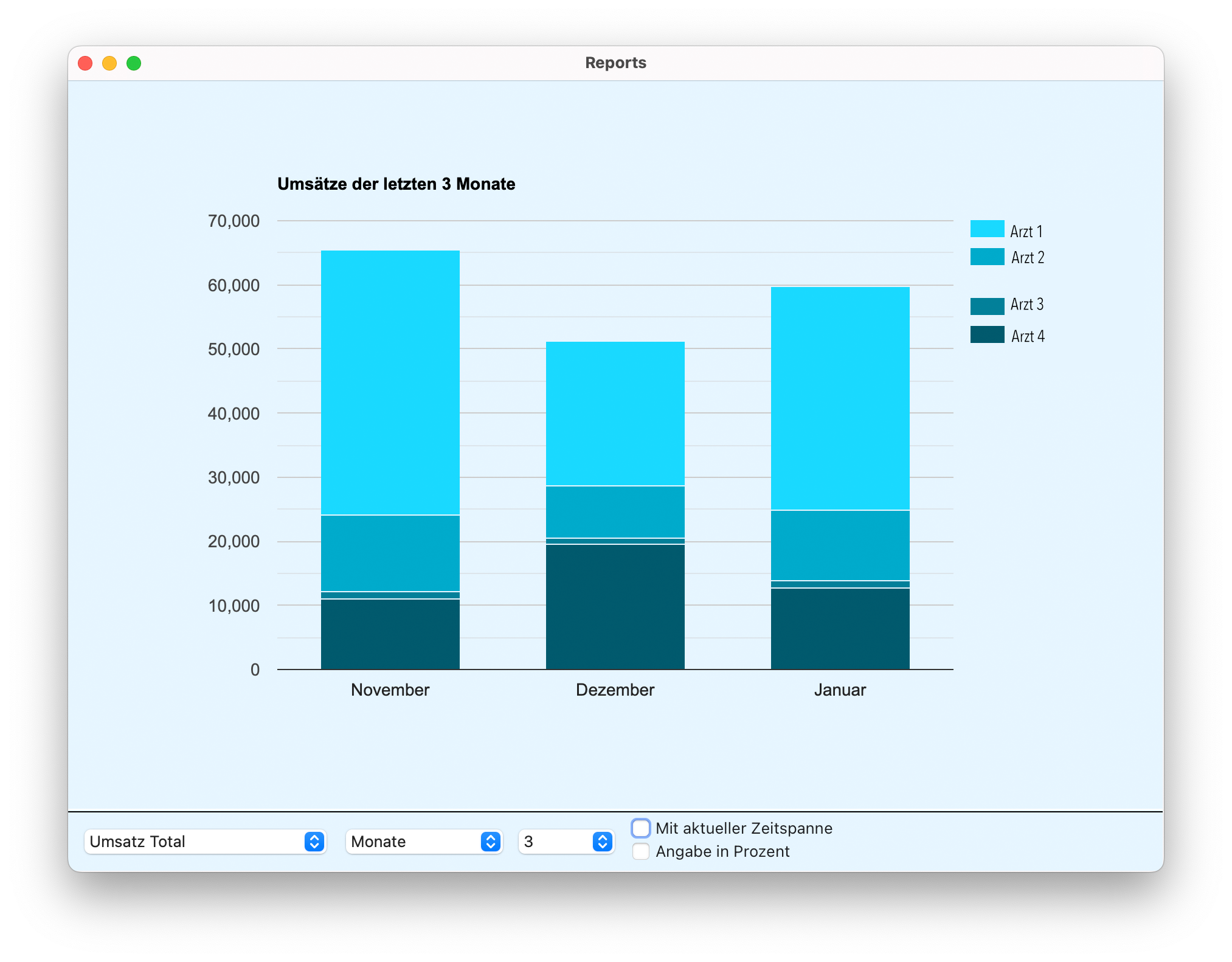The width and height of the screenshot is (1232, 962).
Task: Click the November Arzt 1 bar segment
Action: 390,383
